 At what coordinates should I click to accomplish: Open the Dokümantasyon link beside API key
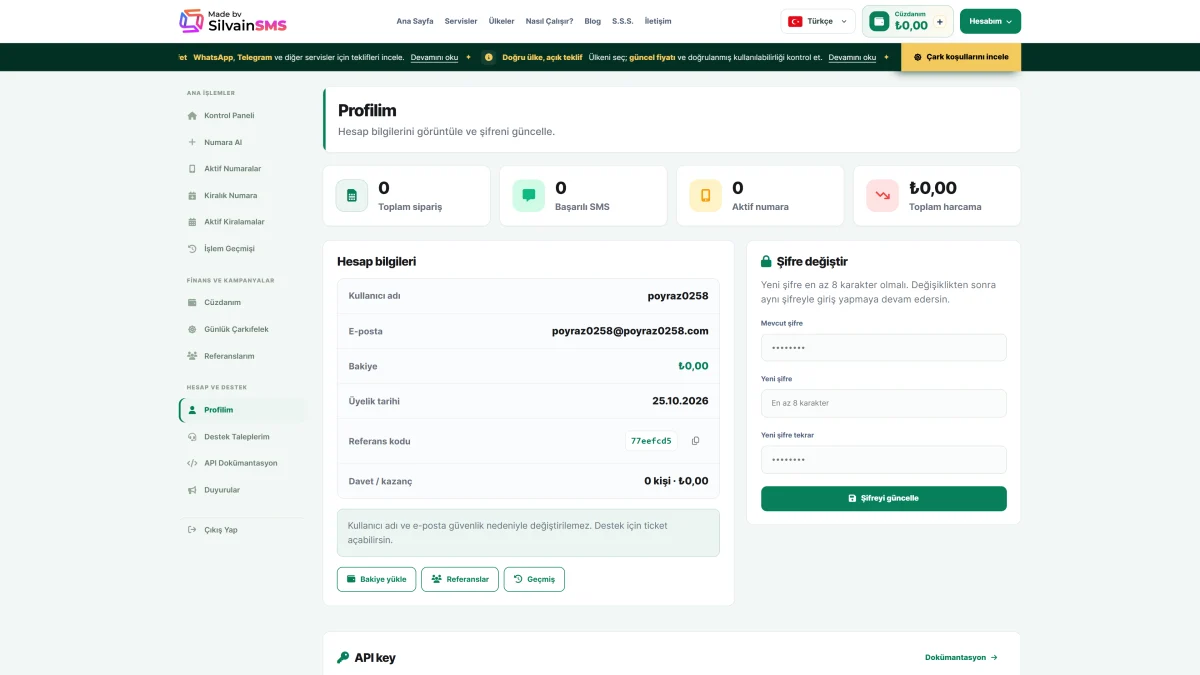(961, 658)
